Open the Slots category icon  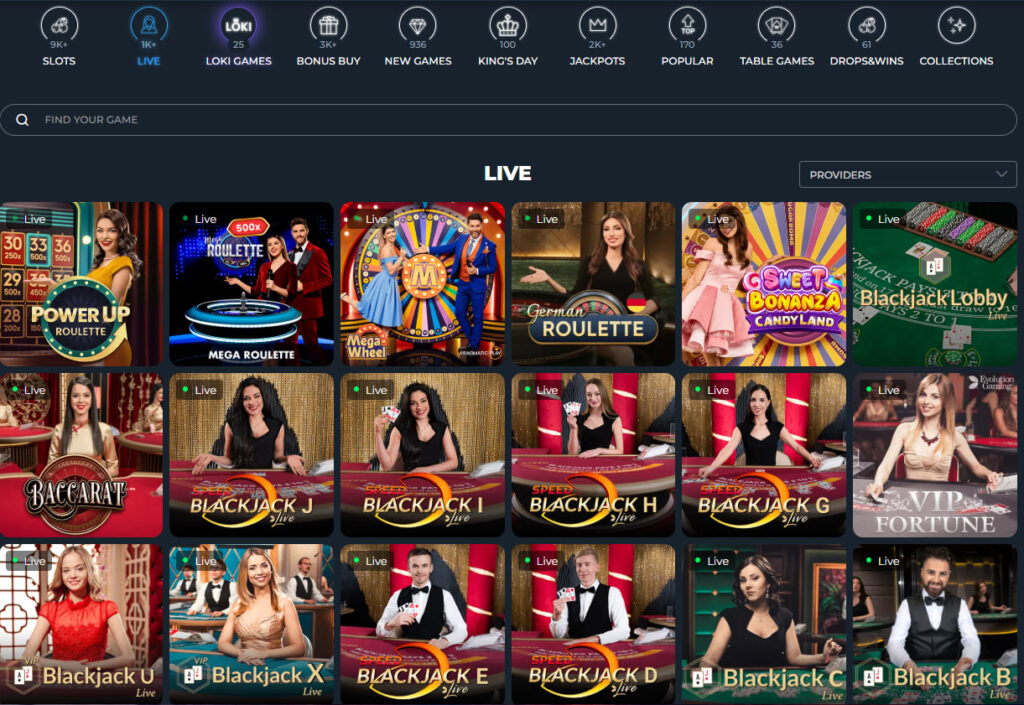click(x=59, y=25)
